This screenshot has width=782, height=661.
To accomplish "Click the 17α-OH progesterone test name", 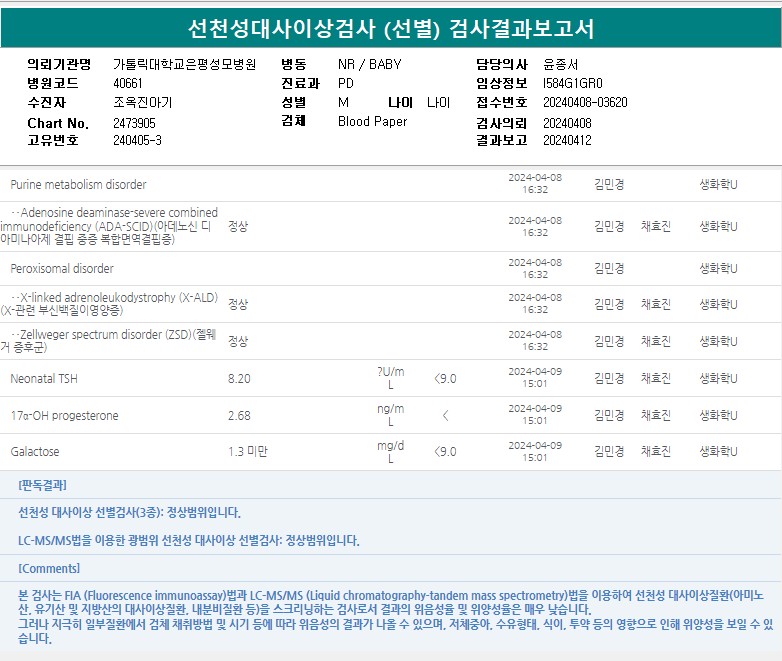I will pyautogui.click(x=64, y=416).
